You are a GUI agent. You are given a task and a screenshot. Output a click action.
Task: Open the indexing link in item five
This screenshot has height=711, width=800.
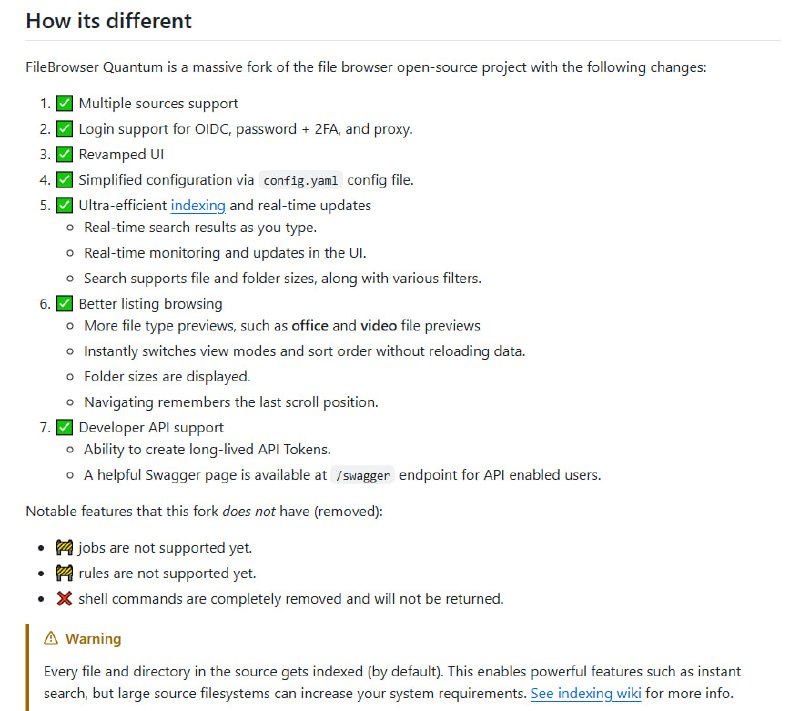[x=198, y=205]
